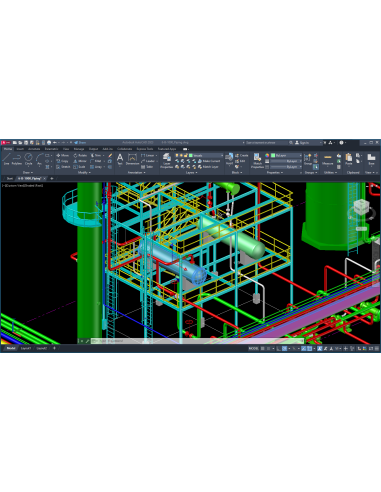Click the Base view icon
This screenshot has height=492, width=381.
(x=371, y=159)
